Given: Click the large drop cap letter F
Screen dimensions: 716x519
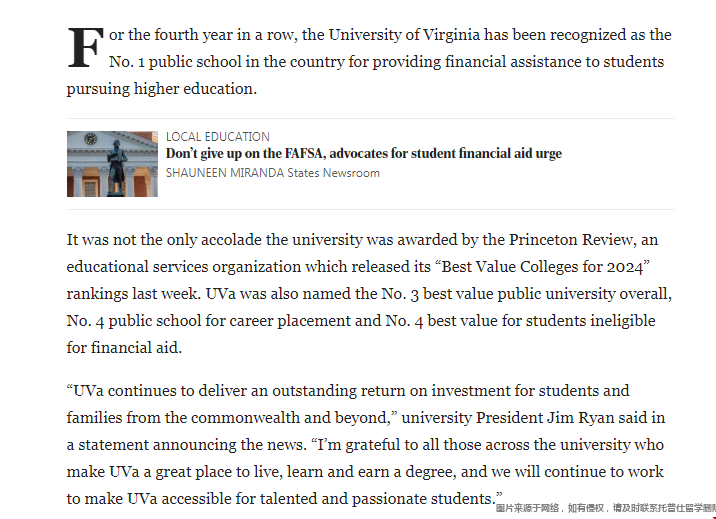Looking at the screenshot, I should 85,48.
